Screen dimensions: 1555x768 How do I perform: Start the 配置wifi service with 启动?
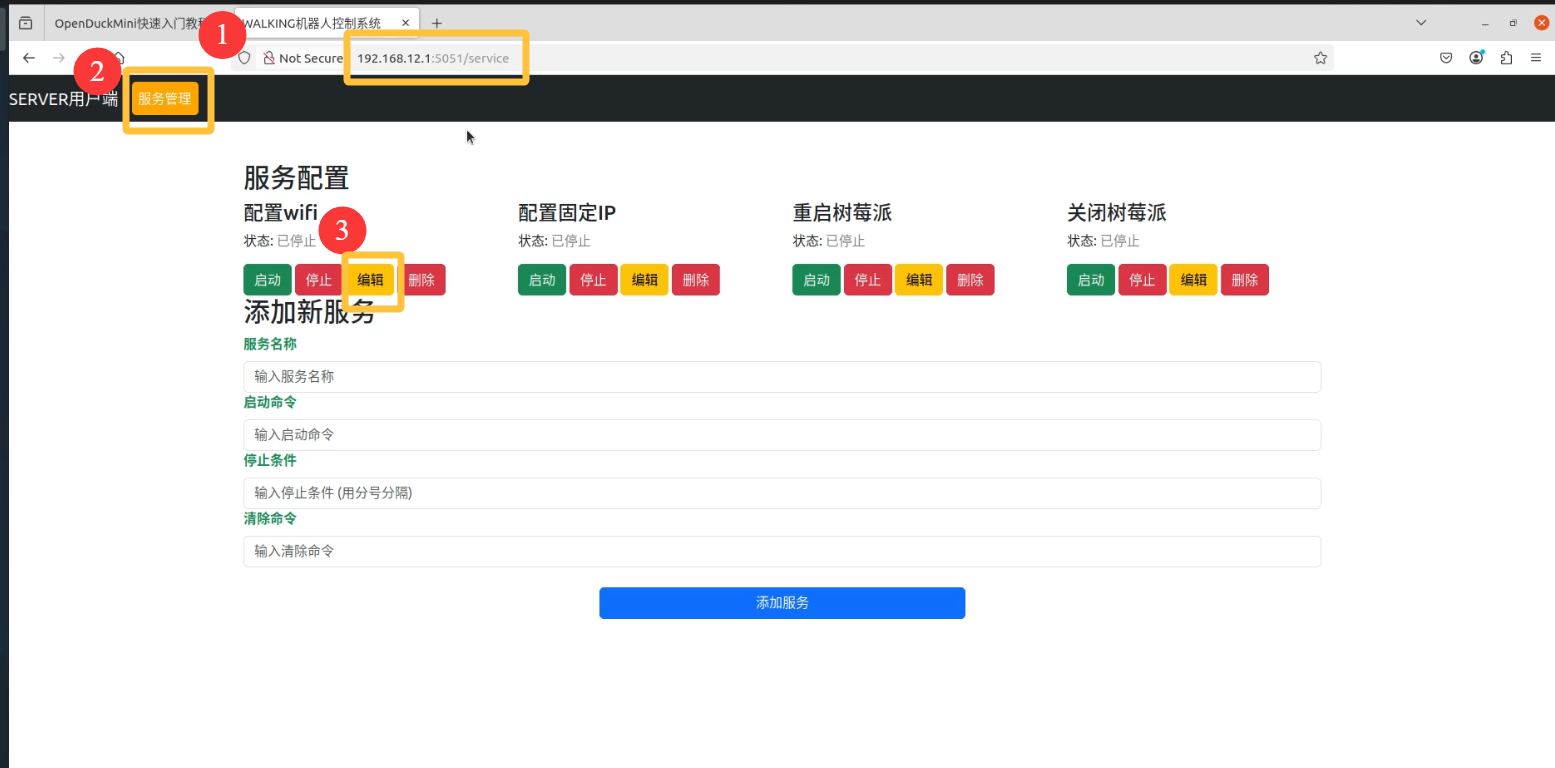pos(267,279)
